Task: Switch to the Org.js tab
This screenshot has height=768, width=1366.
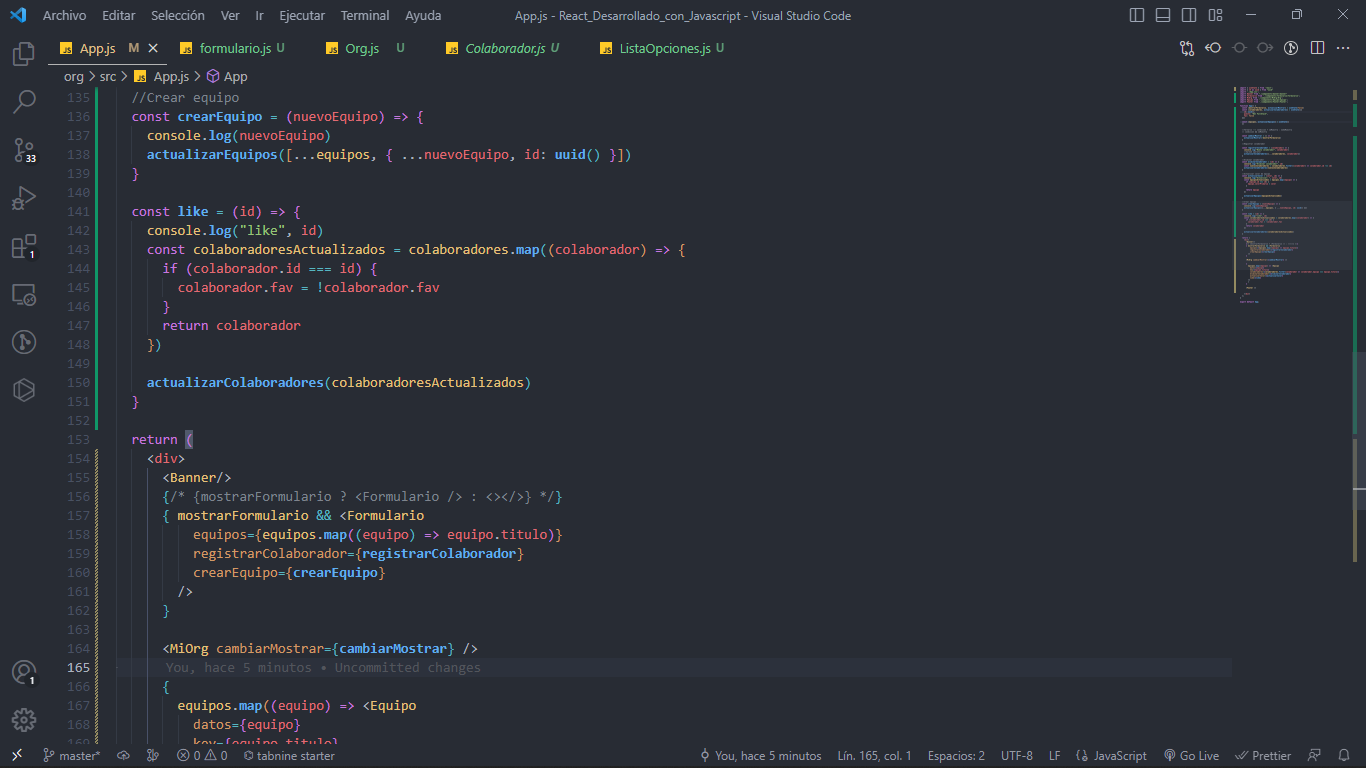Action: pyautogui.click(x=362, y=48)
